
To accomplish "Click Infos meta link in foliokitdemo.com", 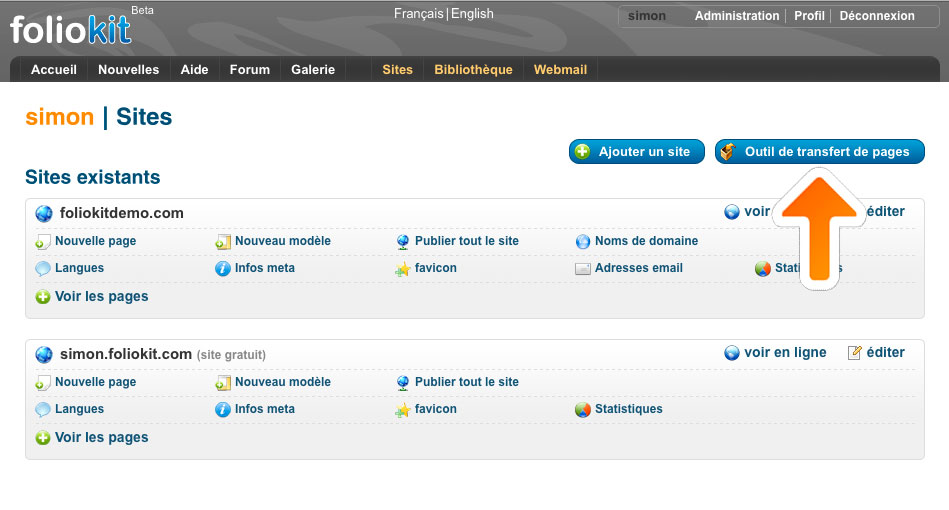I will [264, 268].
